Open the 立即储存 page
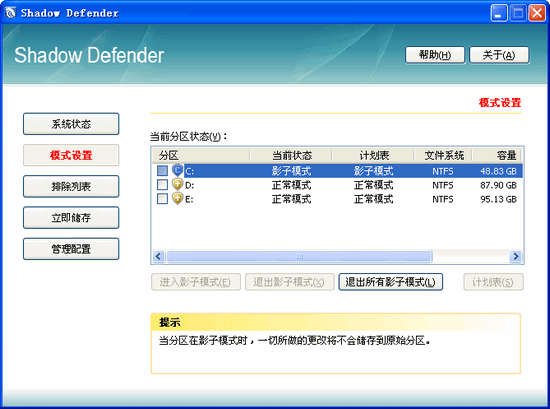Viewport: 550px width, 409px height. click(x=71, y=217)
